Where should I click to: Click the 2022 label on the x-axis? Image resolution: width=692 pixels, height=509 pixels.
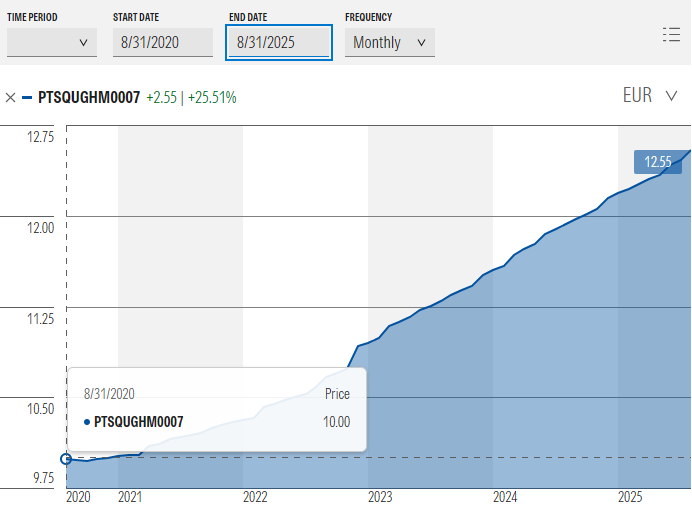[255, 497]
